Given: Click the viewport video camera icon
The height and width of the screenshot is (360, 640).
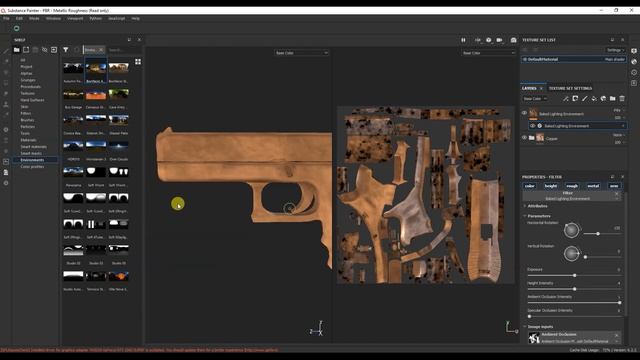Looking at the screenshot, I should [499, 40].
